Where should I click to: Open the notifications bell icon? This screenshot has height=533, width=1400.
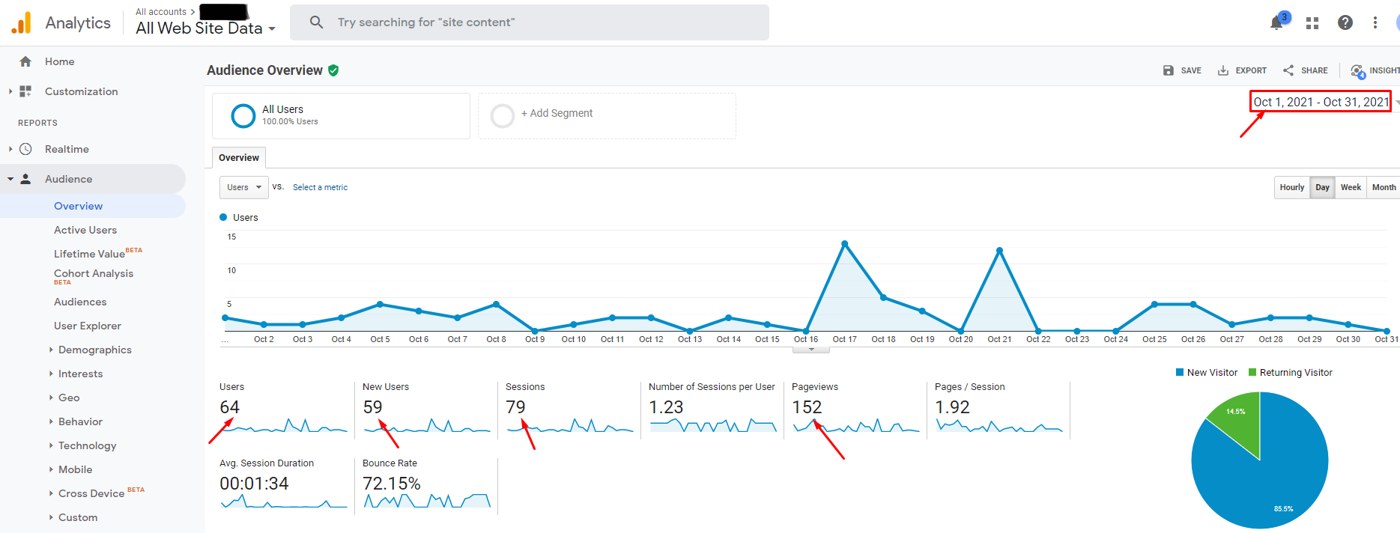[x=1277, y=23]
